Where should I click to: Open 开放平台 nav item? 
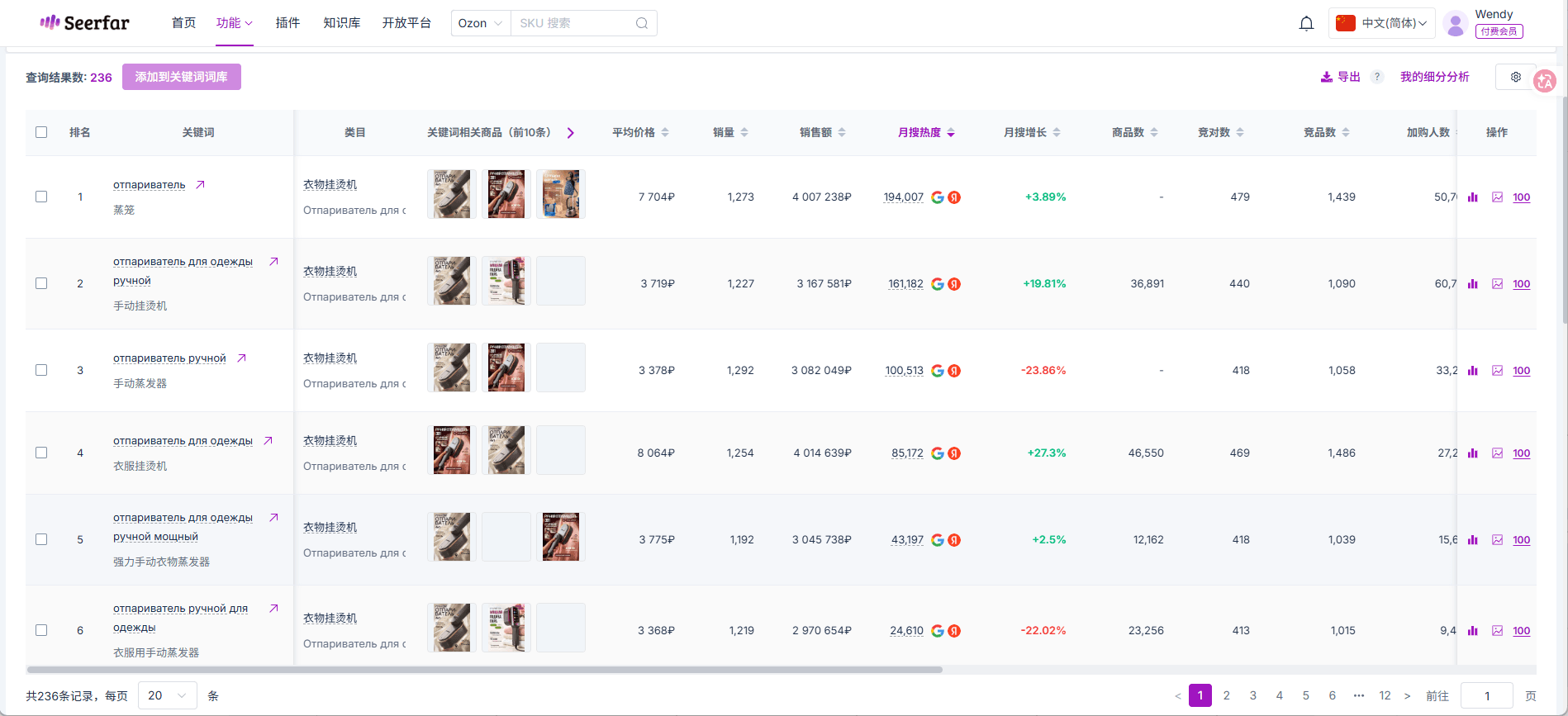pyautogui.click(x=406, y=23)
